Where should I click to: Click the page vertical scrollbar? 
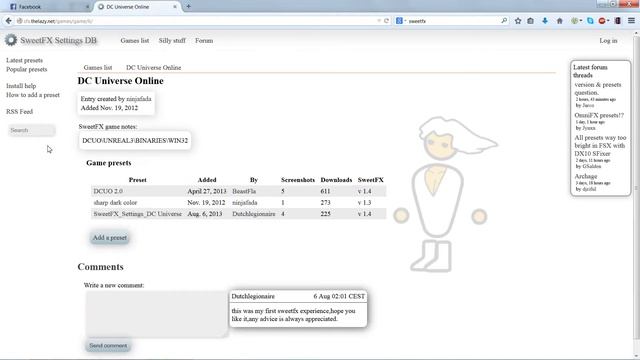coord(637,188)
